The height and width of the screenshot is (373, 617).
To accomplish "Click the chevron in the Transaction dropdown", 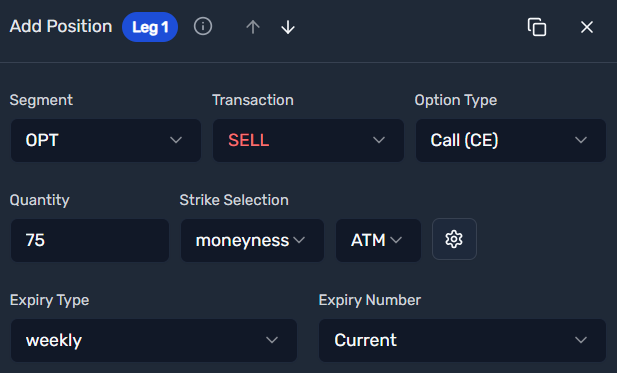I will pyautogui.click(x=379, y=140).
